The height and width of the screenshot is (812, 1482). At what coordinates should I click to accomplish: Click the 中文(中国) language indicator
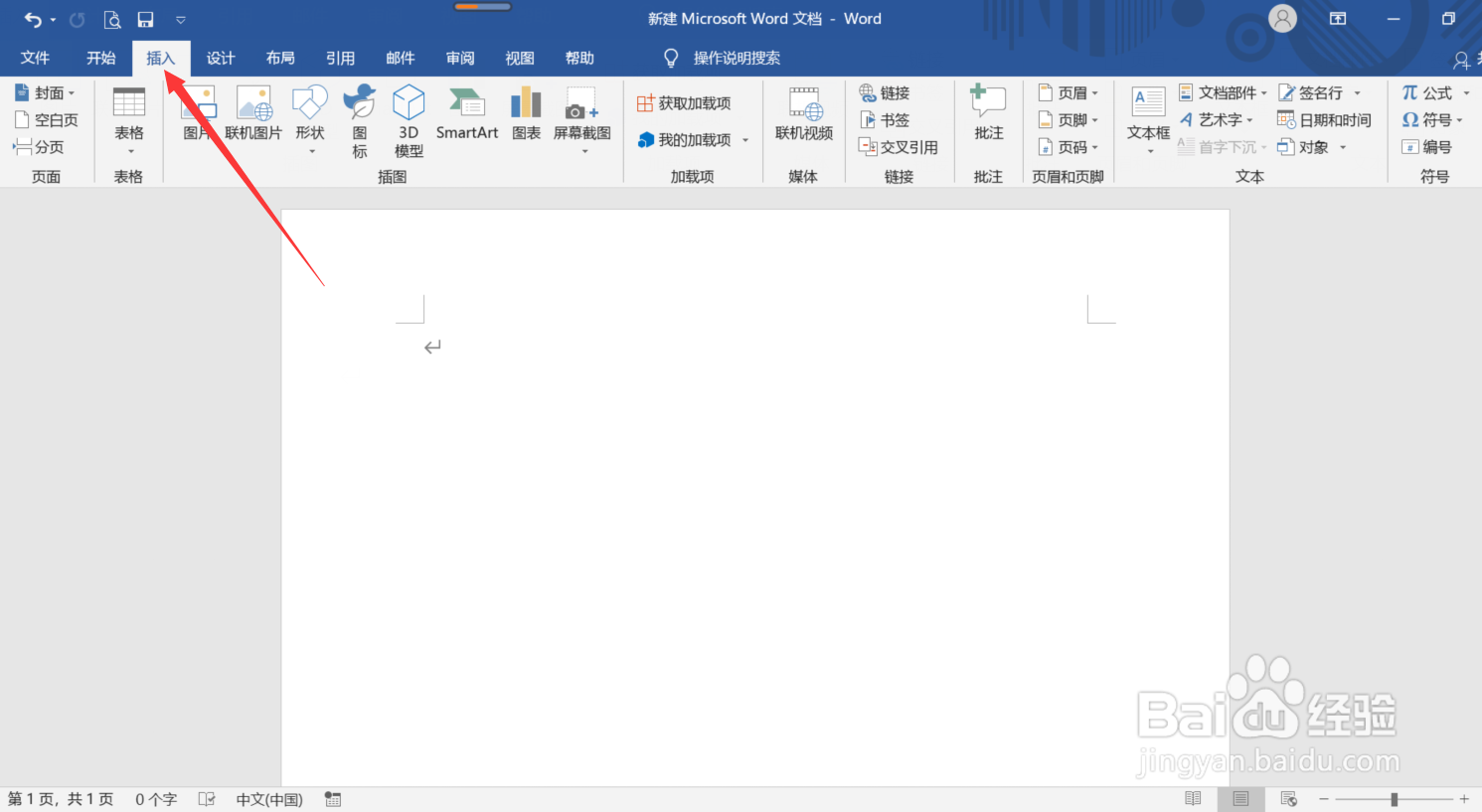click(x=269, y=799)
